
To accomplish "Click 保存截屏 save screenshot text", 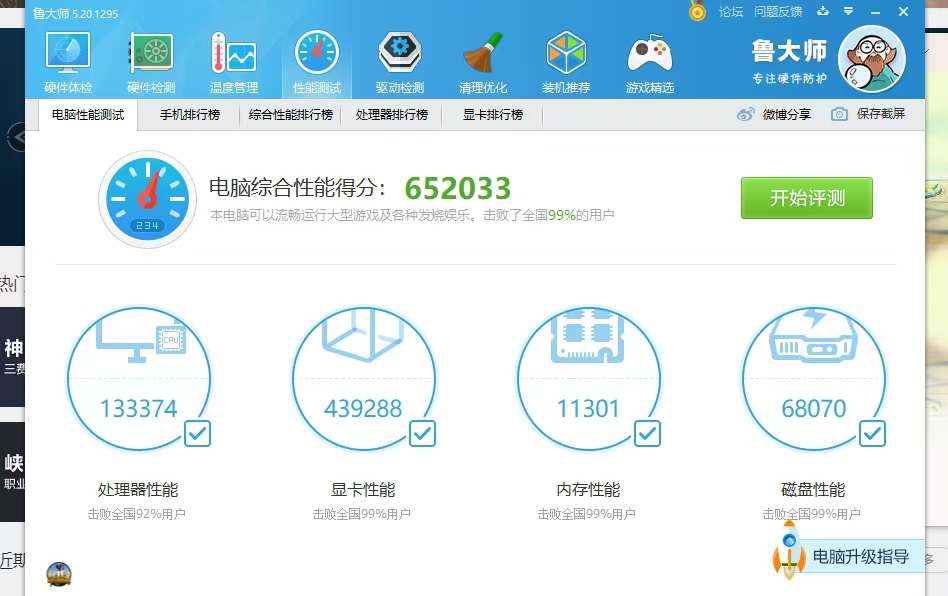I will click(881, 114).
